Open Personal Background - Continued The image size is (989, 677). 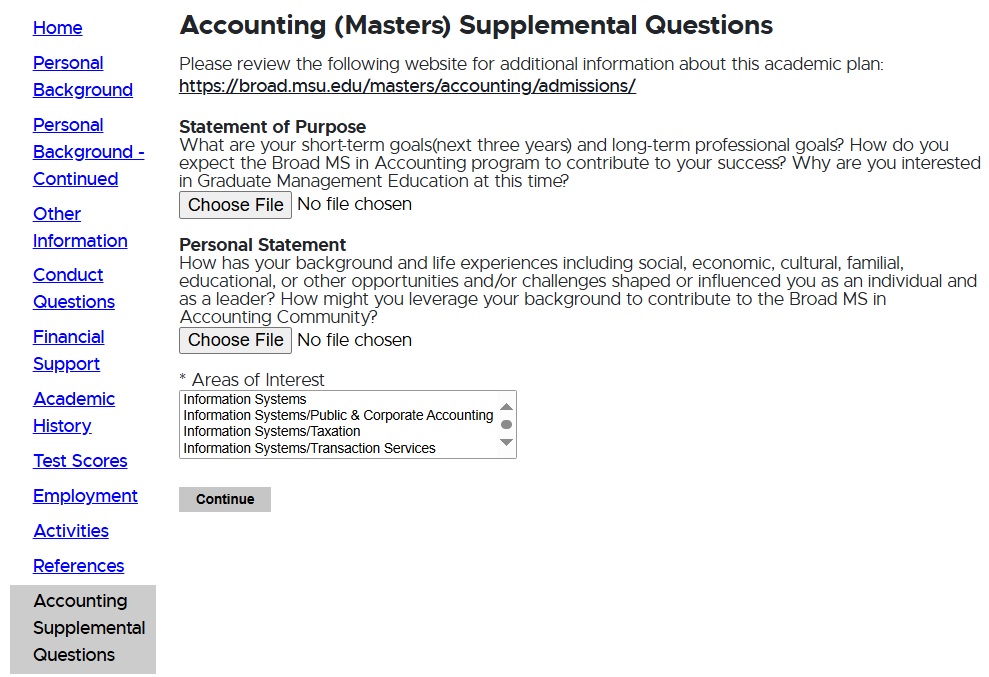pos(88,151)
